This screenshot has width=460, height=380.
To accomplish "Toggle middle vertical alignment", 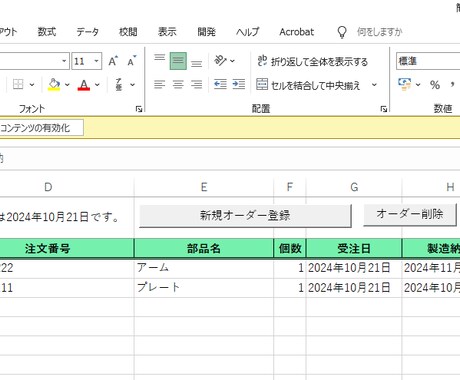I will tap(178, 61).
